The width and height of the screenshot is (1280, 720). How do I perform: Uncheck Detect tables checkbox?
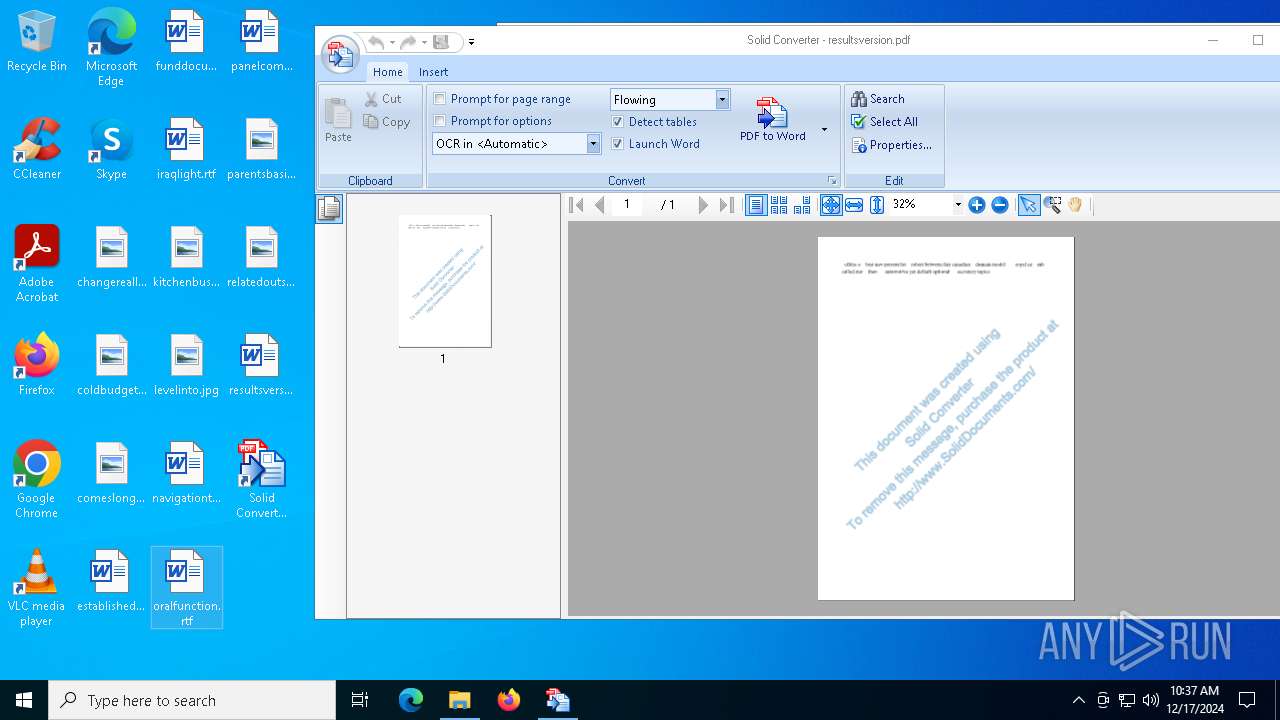618,122
